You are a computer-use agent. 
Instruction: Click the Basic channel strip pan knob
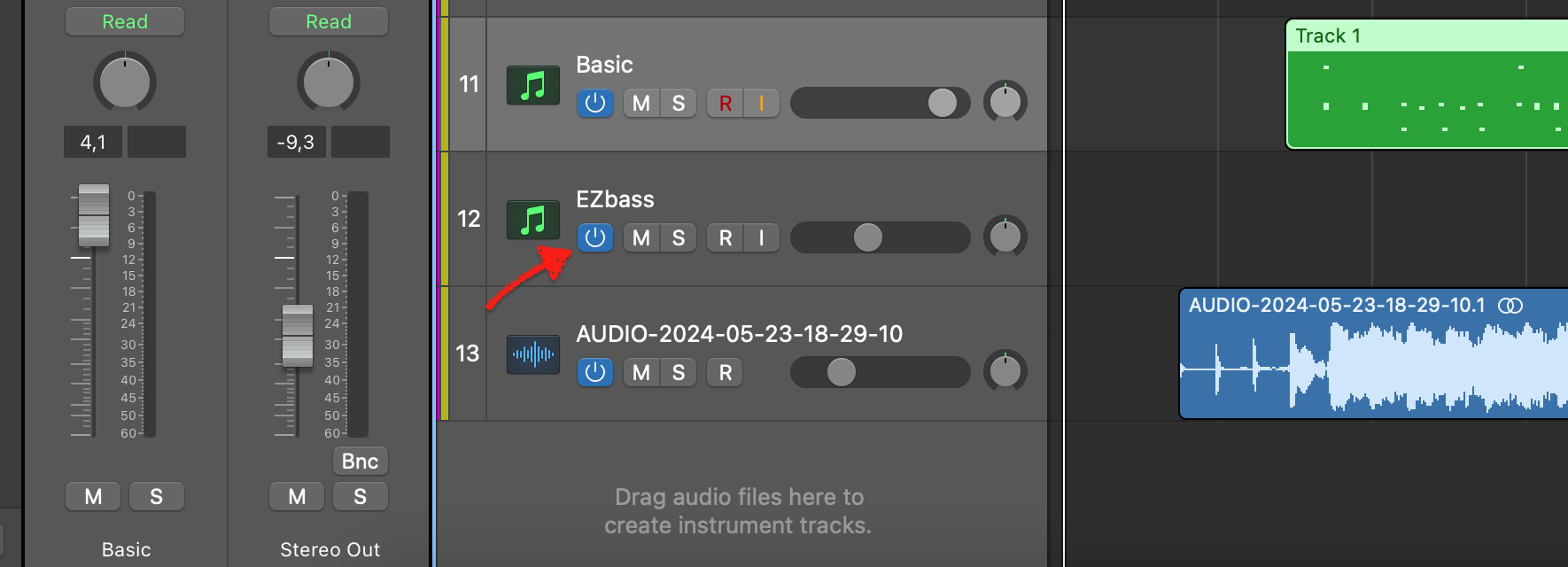(125, 82)
